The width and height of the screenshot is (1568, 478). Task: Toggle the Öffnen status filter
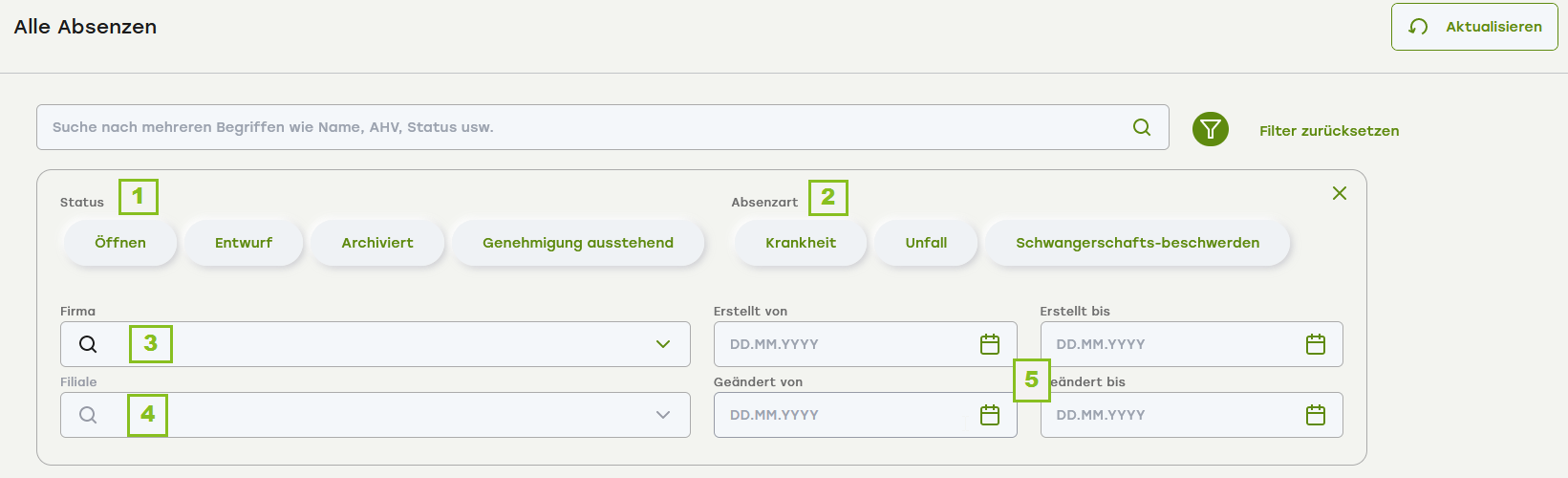coord(120,243)
